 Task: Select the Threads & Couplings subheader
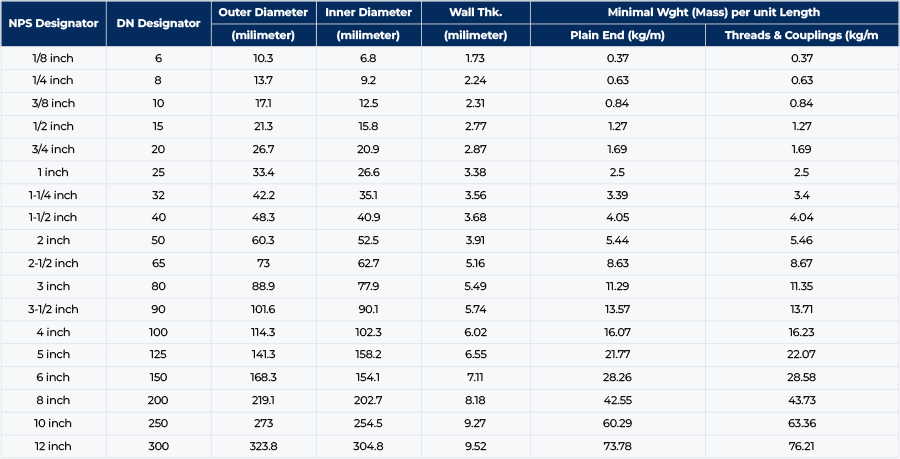805,35
